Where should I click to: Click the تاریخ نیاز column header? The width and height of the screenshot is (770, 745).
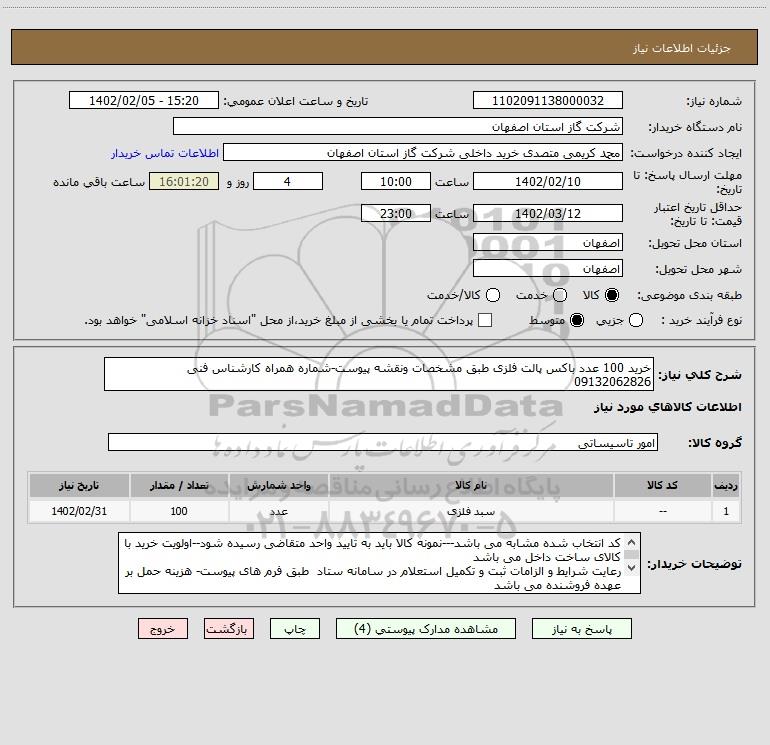(x=79, y=485)
